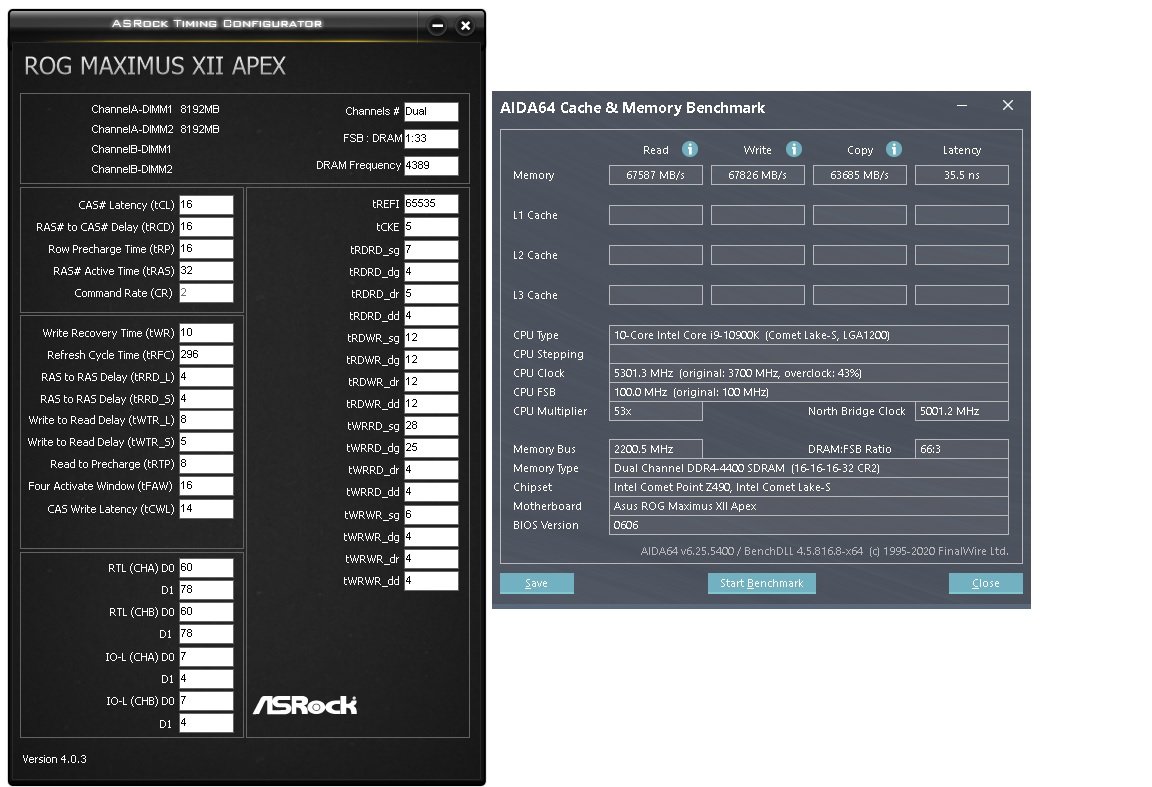
Task: Select the Read to Precharge (tRTP) field
Action: pyautogui.click(x=206, y=464)
